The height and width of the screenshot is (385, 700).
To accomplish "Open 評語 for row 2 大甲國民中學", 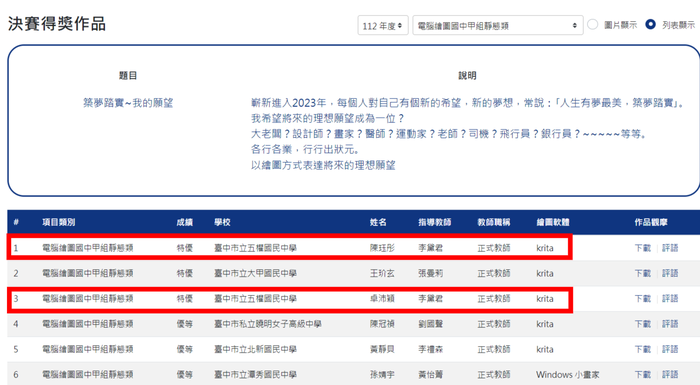I will [x=670, y=273].
